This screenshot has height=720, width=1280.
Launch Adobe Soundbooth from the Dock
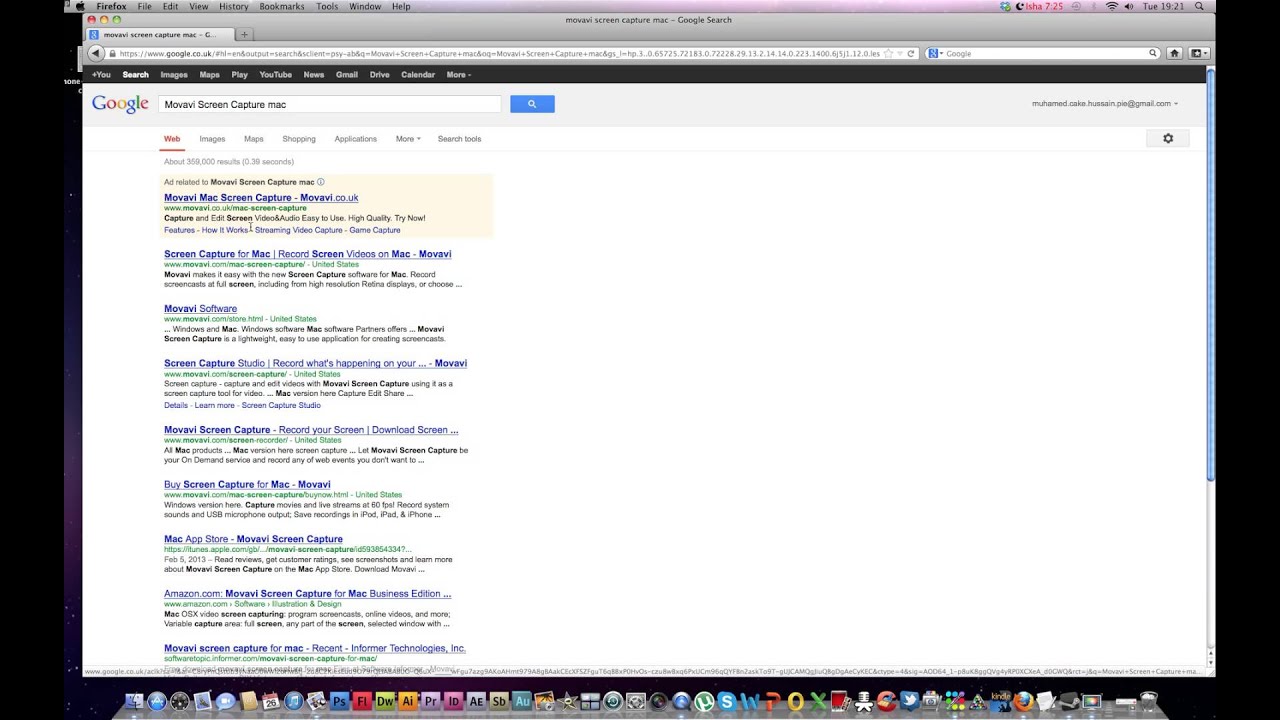(x=499, y=702)
